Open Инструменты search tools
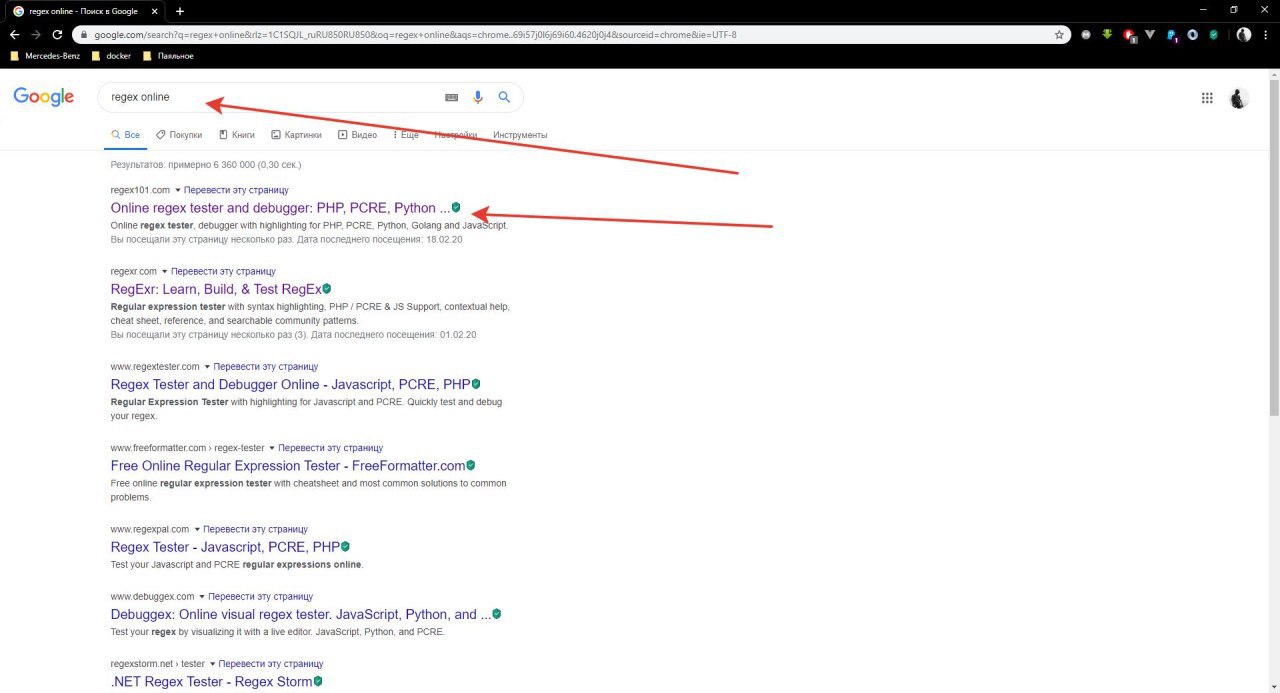 (x=520, y=135)
